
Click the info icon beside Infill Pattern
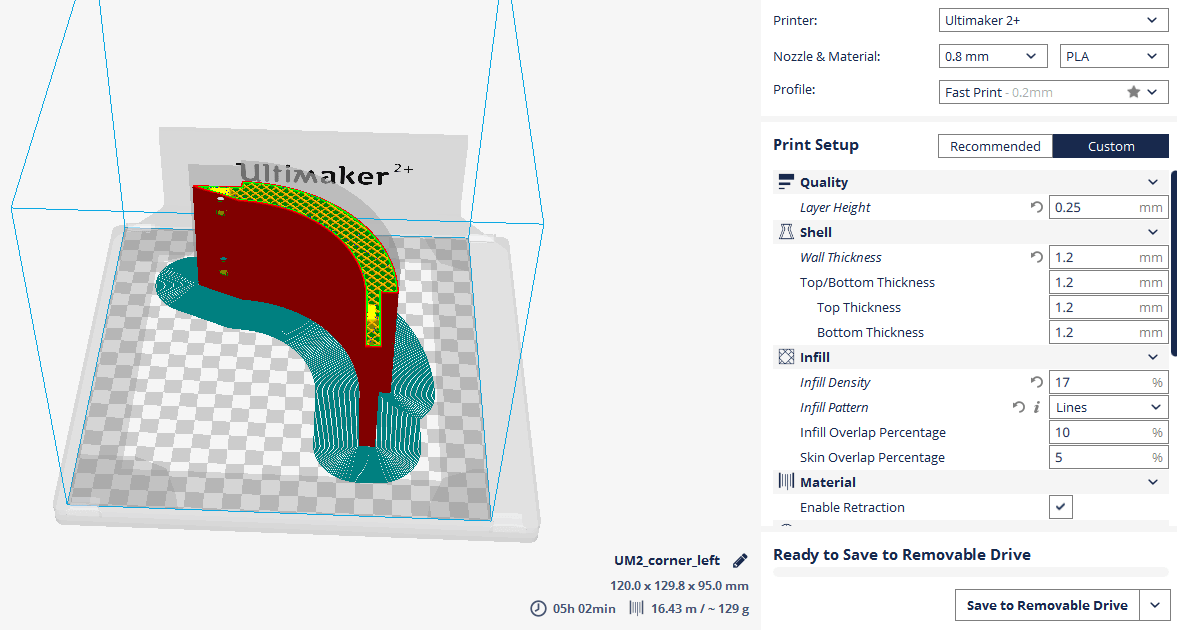[x=1036, y=407]
